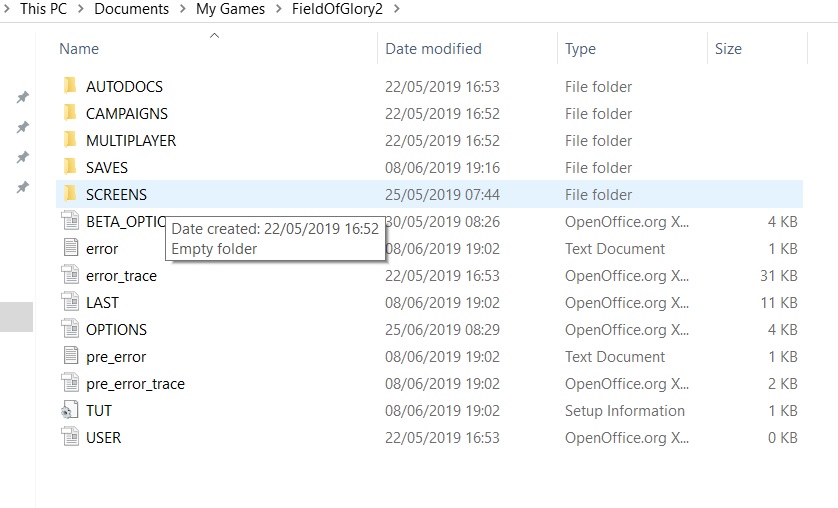The image size is (838, 508).
Task: Sort by Date modified column header
Action: pyautogui.click(x=433, y=49)
